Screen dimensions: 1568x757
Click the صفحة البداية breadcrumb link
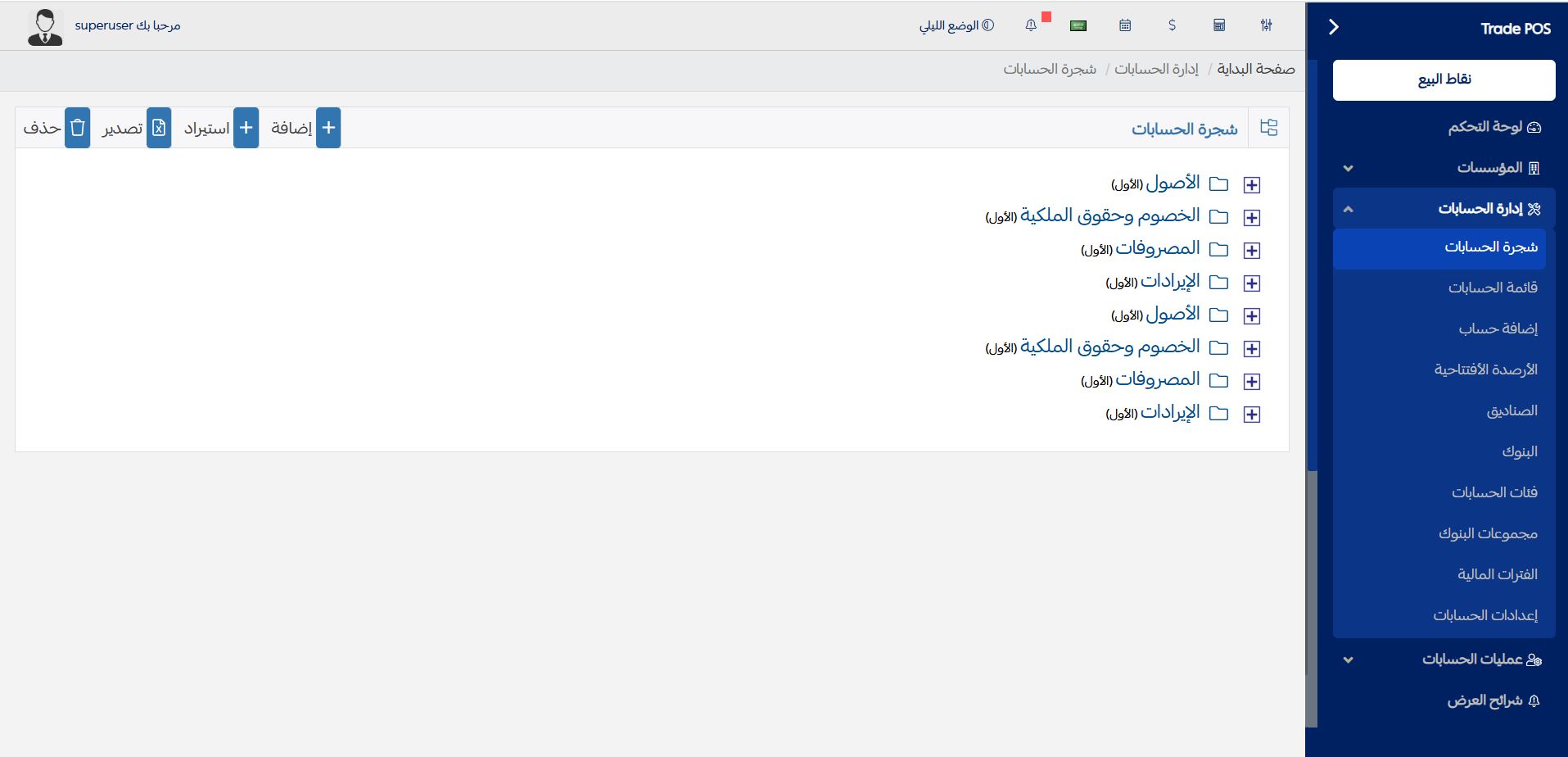click(x=1255, y=69)
